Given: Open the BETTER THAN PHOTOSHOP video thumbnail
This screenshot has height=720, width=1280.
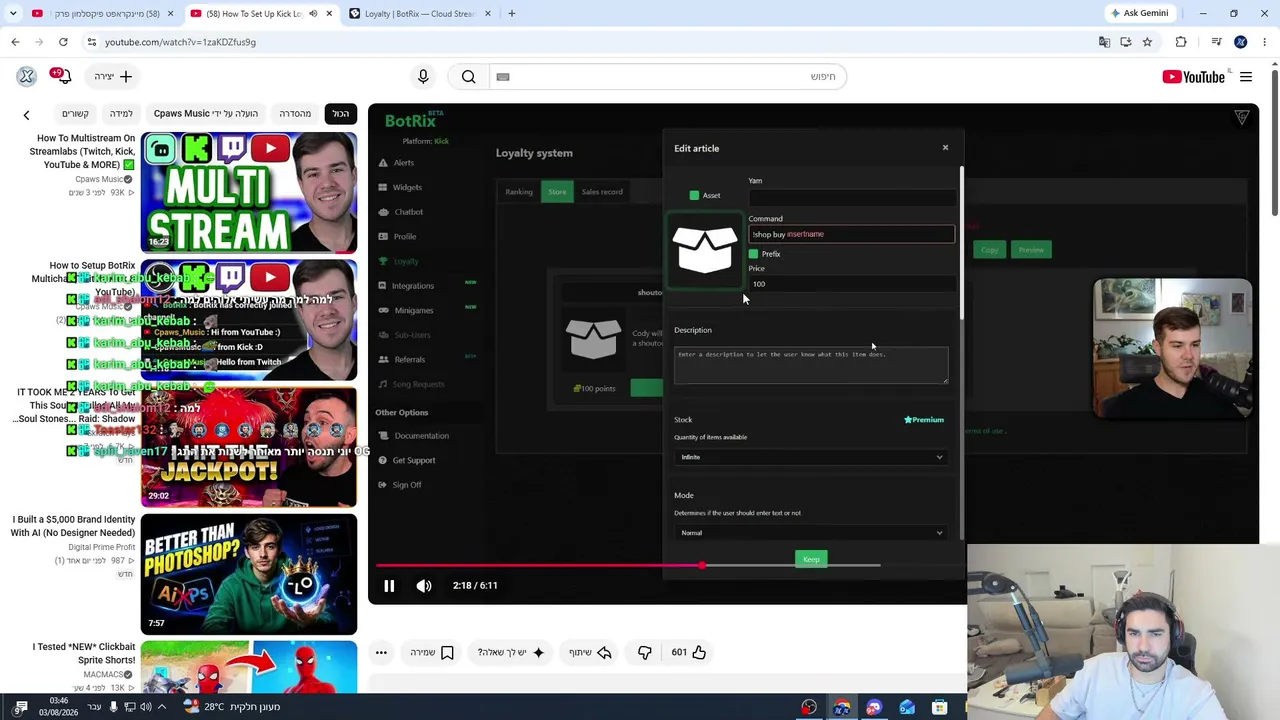Looking at the screenshot, I should pyautogui.click(x=249, y=575).
